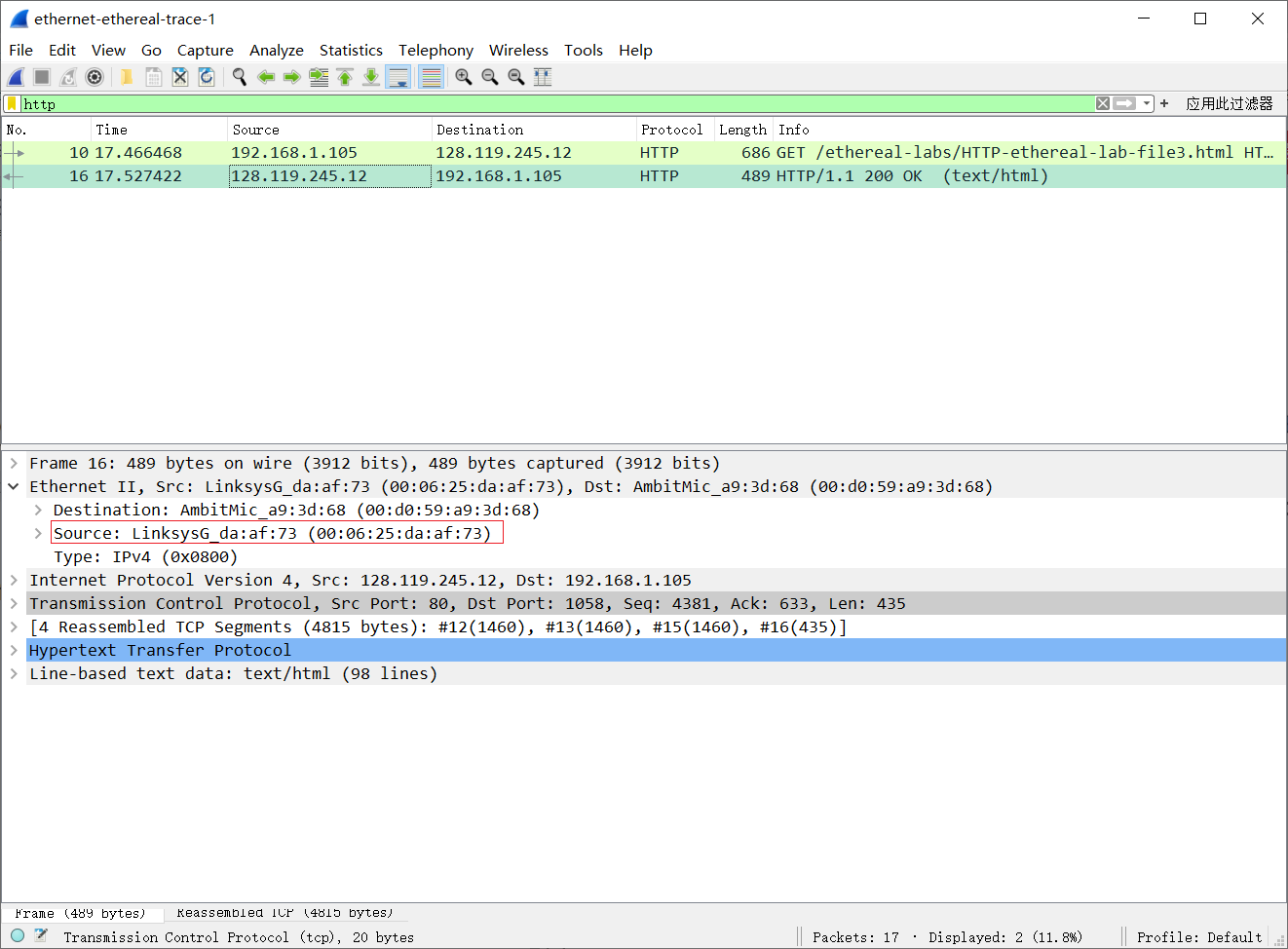Add a filter button with plus icon
This screenshot has width=1288, height=949.
[x=1164, y=103]
